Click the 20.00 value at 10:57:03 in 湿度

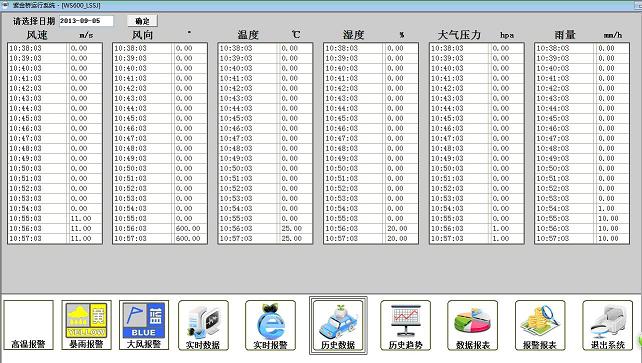click(x=397, y=239)
